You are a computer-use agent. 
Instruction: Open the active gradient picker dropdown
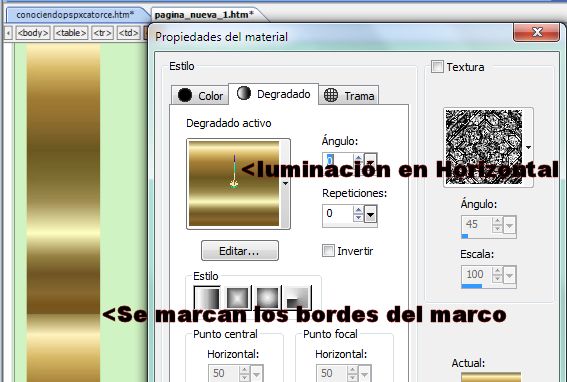point(285,184)
